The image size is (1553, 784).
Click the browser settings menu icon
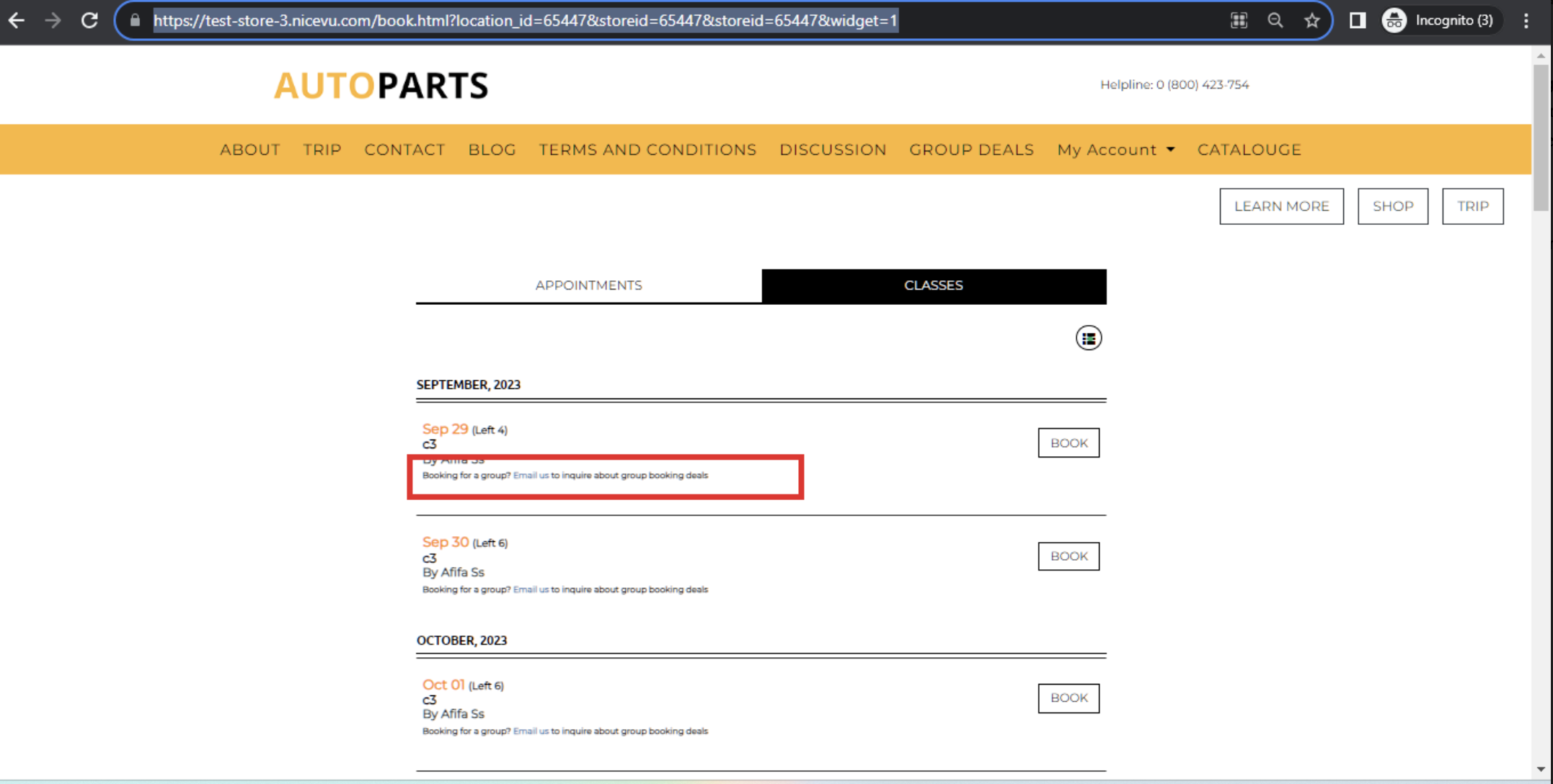[1526, 20]
